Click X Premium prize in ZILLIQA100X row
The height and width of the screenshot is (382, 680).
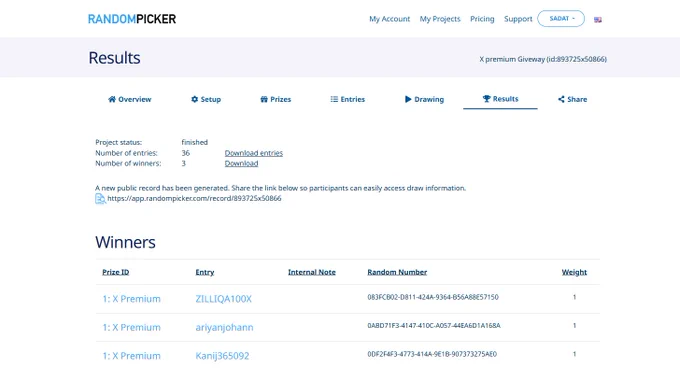[x=131, y=299]
